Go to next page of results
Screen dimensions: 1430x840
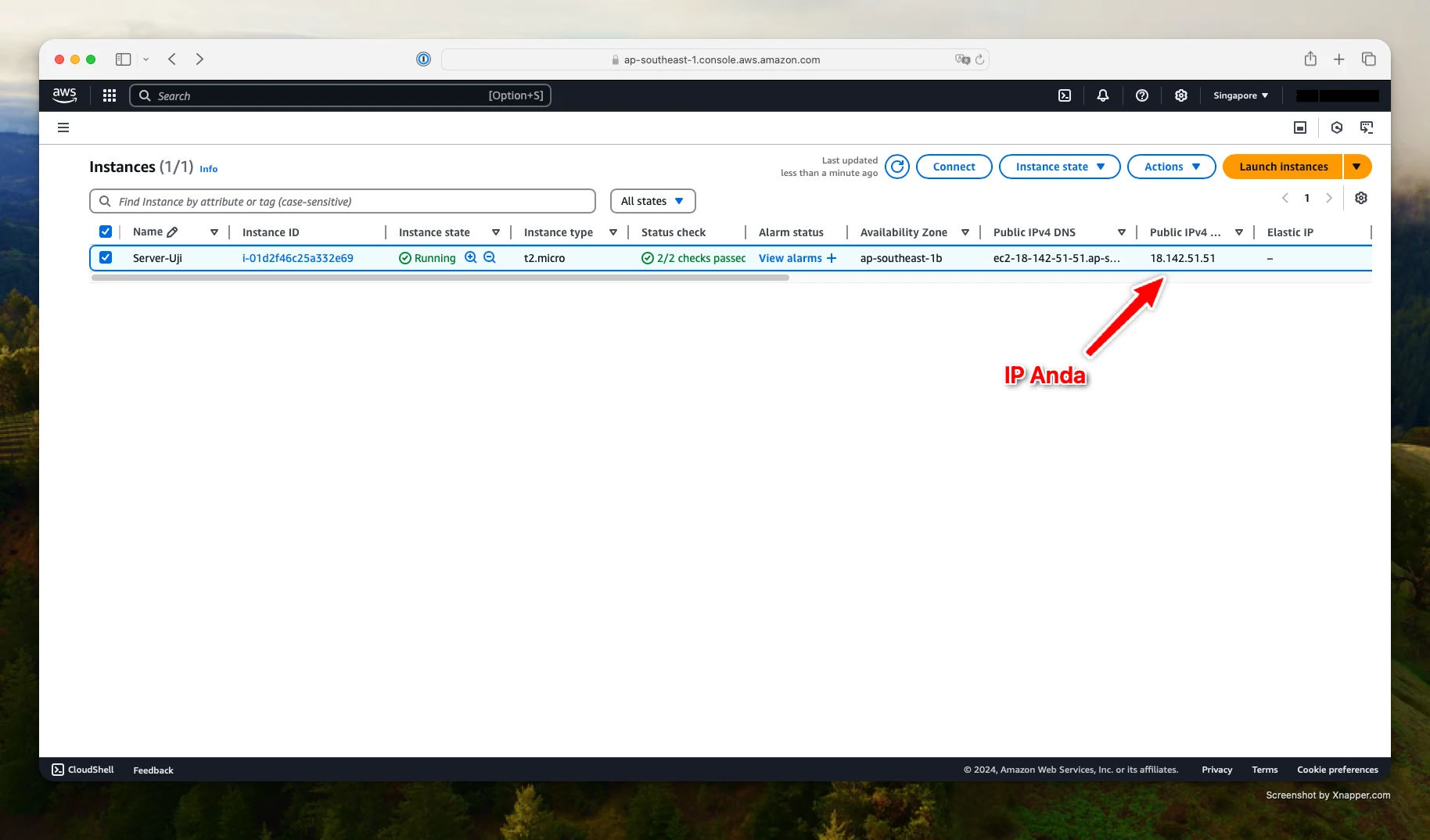tap(1329, 198)
